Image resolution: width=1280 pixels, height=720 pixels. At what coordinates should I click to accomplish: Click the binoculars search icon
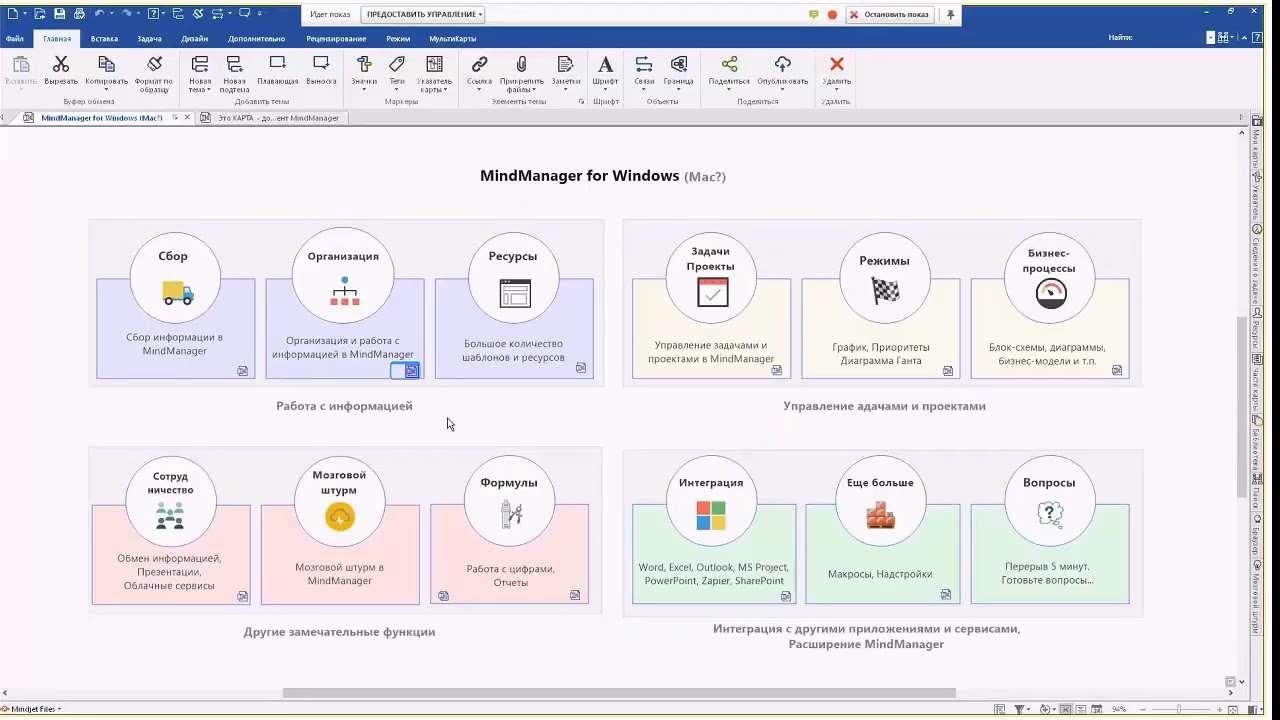(x=1223, y=38)
